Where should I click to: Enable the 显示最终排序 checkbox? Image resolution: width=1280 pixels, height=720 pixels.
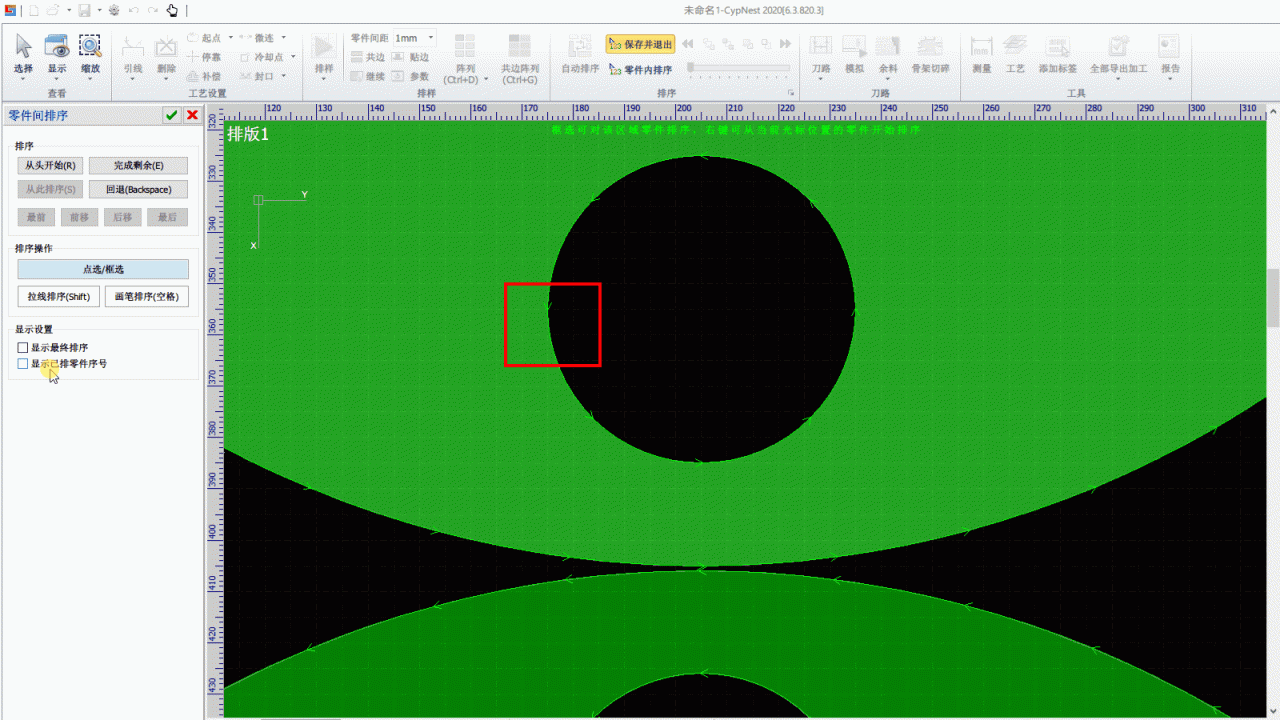(x=23, y=347)
